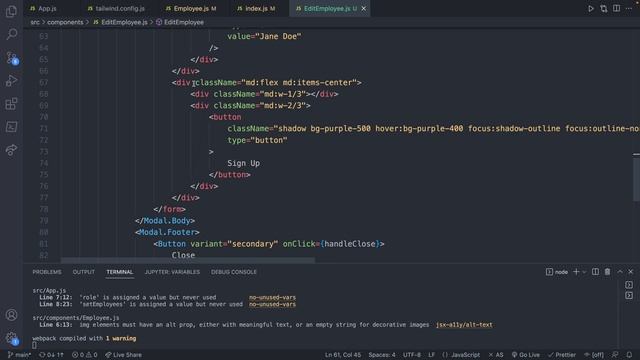The image size is (640, 360).
Task: Click value="Jane Doe" in the code
Action: [264, 36]
